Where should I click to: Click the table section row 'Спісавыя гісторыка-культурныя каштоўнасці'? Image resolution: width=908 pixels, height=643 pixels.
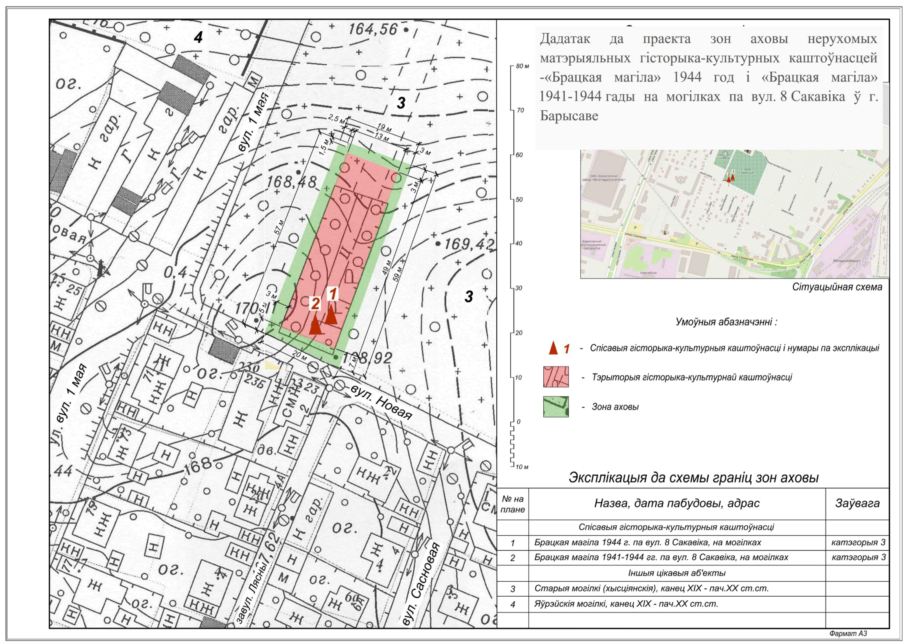[676, 527]
